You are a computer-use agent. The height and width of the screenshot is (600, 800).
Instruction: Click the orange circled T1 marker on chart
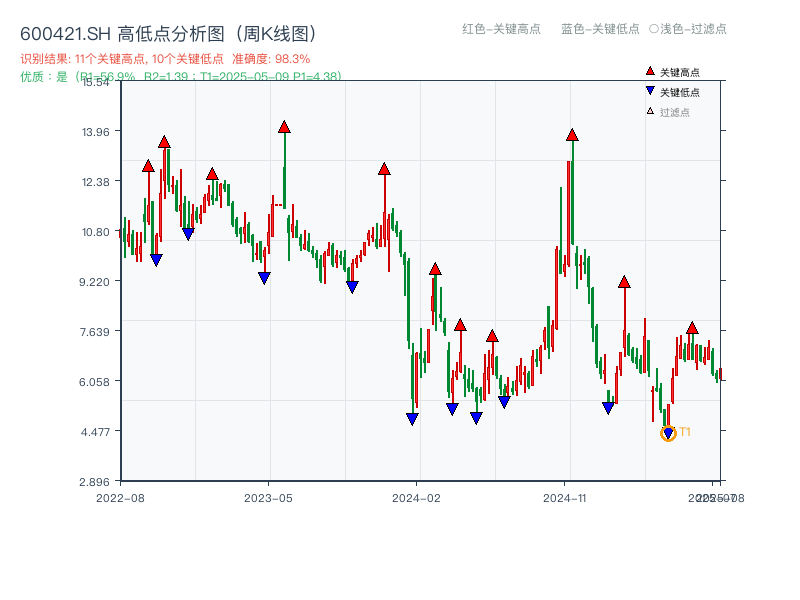(x=668, y=432)
